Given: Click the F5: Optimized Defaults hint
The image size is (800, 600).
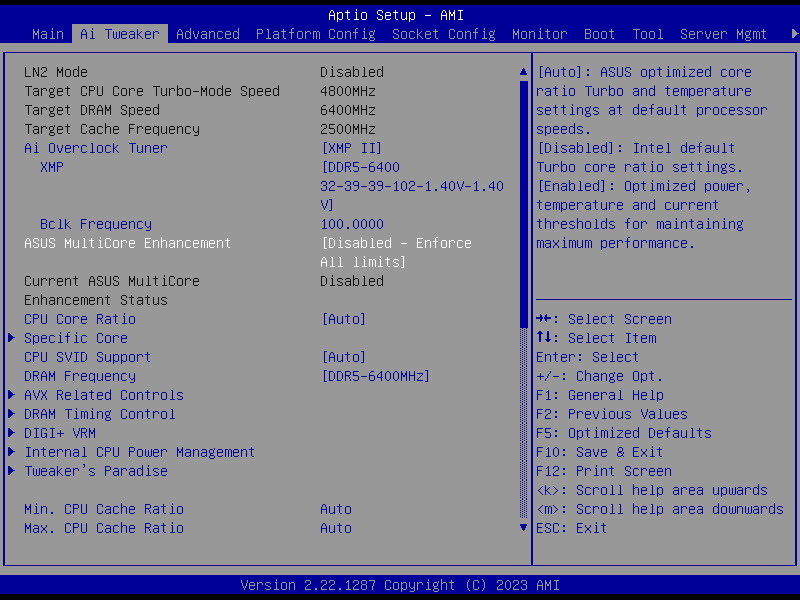Looking at the screenshot, I should [623, 433].
